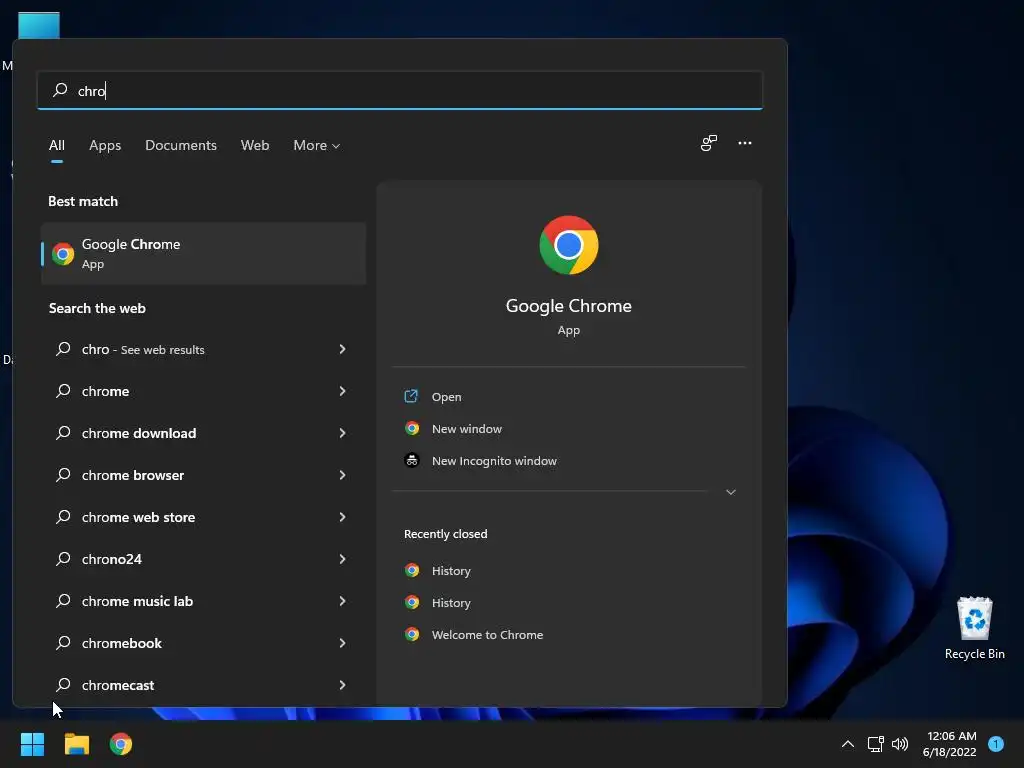Expand arrow for chrono24 suggestion
The width and height of the screenshot is (1024, 768).
point(342,559)
